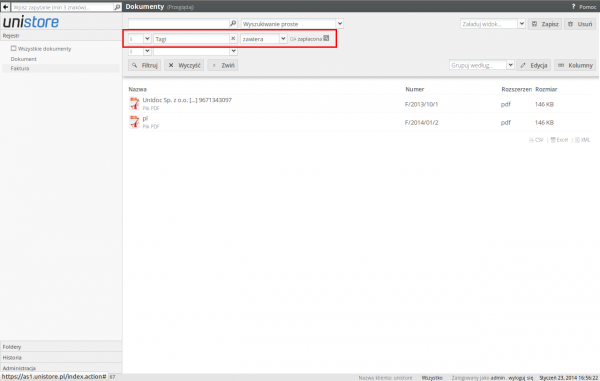Image resolution: width=600 pixels, height=381 pixels.
Task: Open Help via the question mark icon
Action: (573, 7)
